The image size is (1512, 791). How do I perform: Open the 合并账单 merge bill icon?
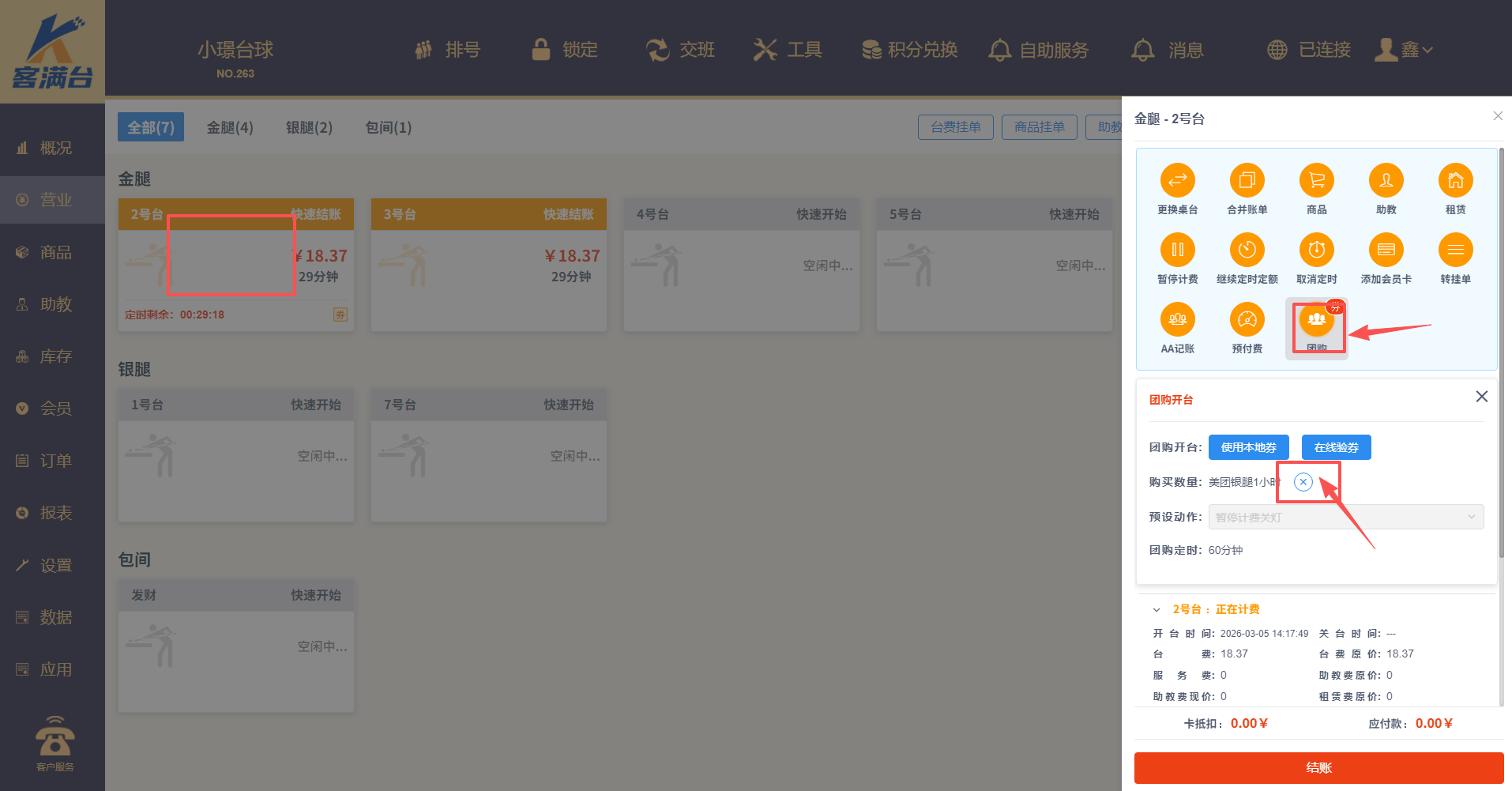(1247, 181)
